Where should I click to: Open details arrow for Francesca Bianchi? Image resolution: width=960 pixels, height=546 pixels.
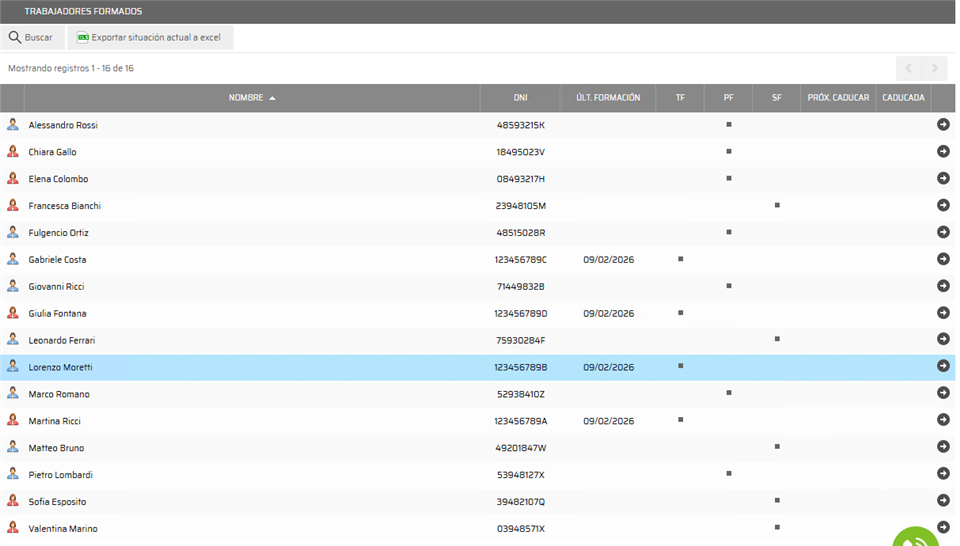tap(943, 205)
